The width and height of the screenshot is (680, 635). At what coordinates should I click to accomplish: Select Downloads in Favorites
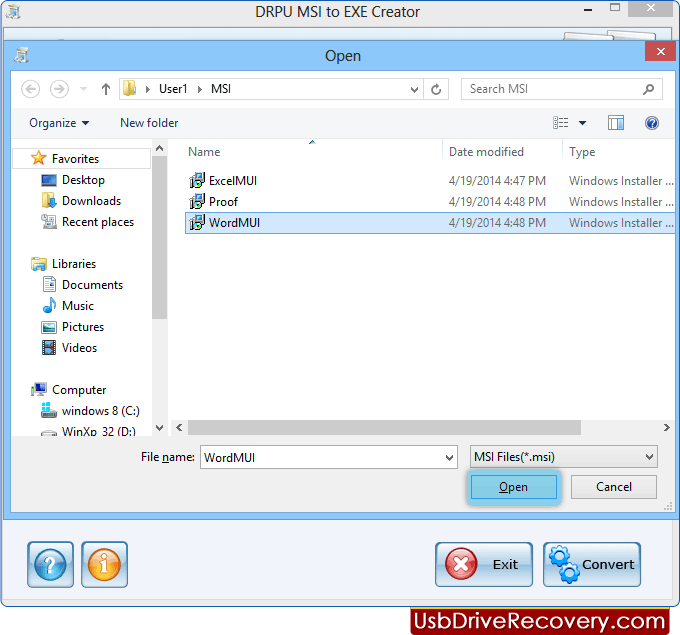(91, 201)
